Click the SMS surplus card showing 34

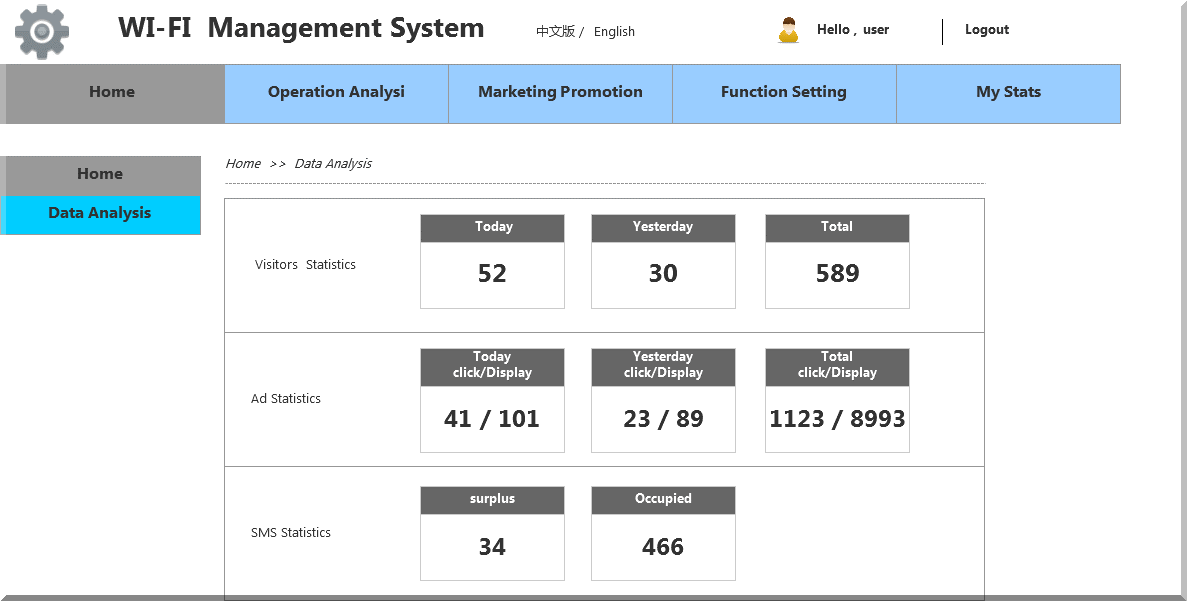pos(492,534)
